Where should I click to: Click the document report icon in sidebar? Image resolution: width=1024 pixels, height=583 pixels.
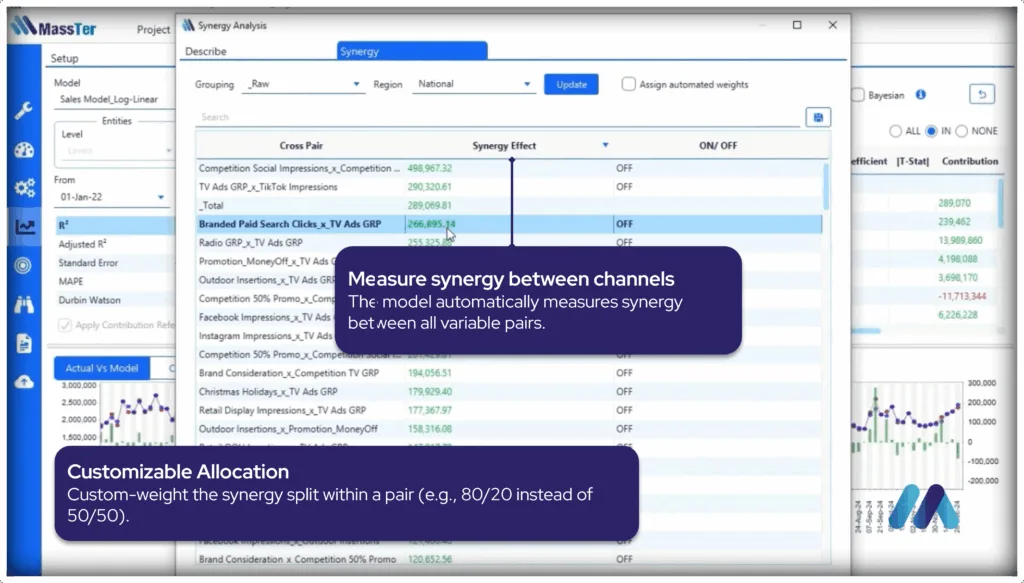(24, 343)
